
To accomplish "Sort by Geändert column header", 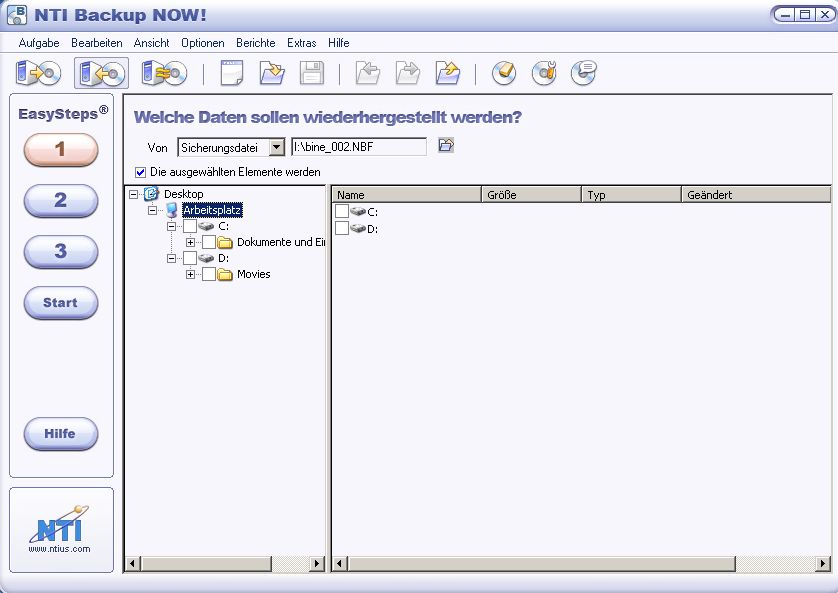I will tap(756, 194).
